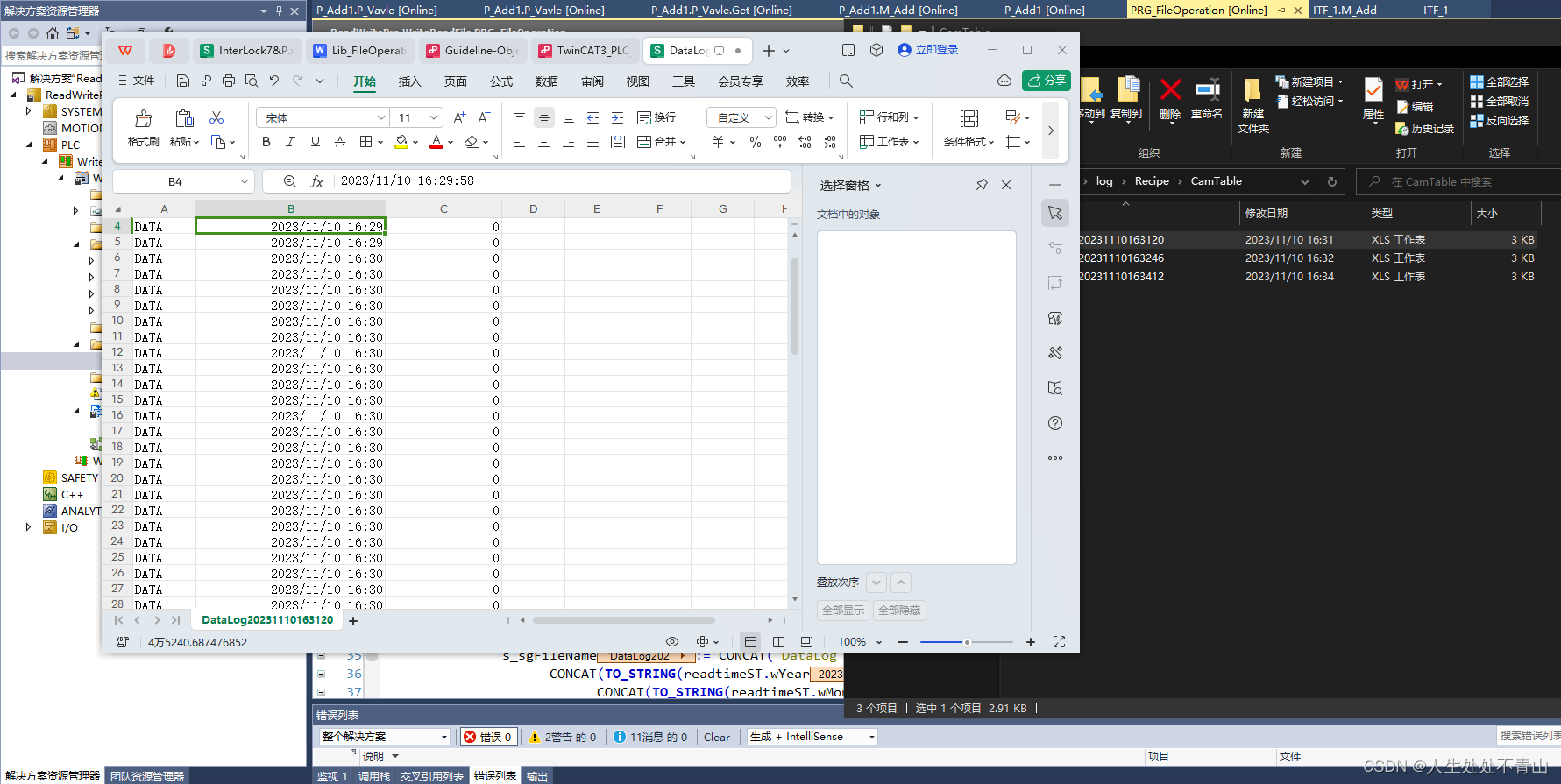Click the borders icon in font group

click(x=366, y=142)
